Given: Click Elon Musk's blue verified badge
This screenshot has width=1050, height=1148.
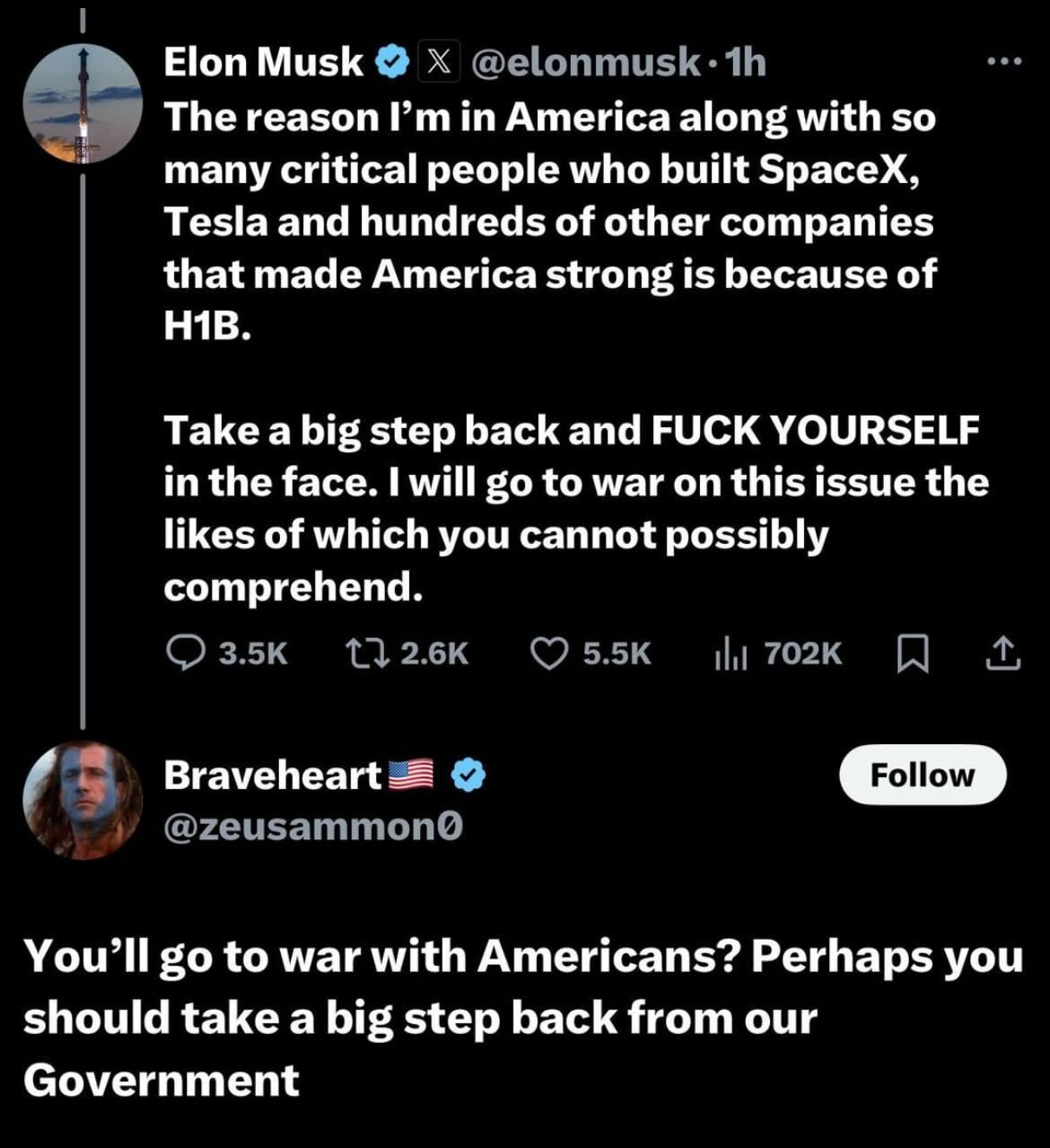Looking at the screenshot, I should pos(391,62).
